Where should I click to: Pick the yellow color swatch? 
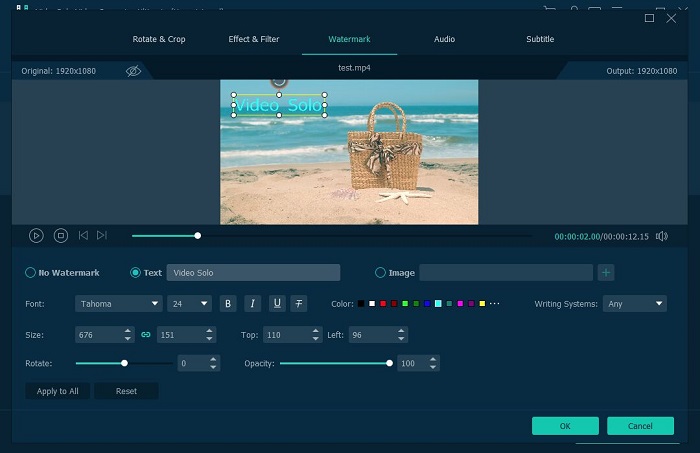click(482, 303)
